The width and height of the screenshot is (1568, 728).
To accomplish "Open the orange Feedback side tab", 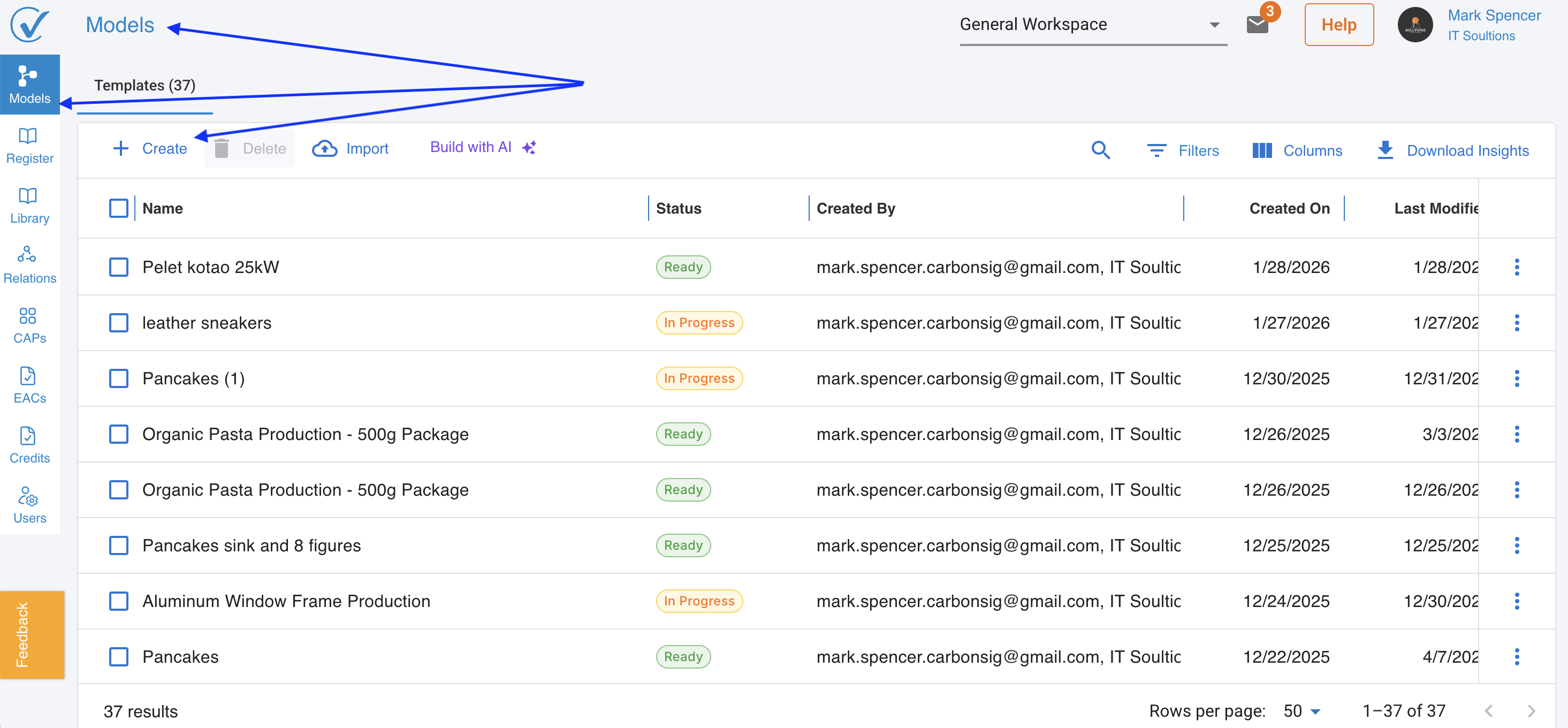I will [32, 635].
